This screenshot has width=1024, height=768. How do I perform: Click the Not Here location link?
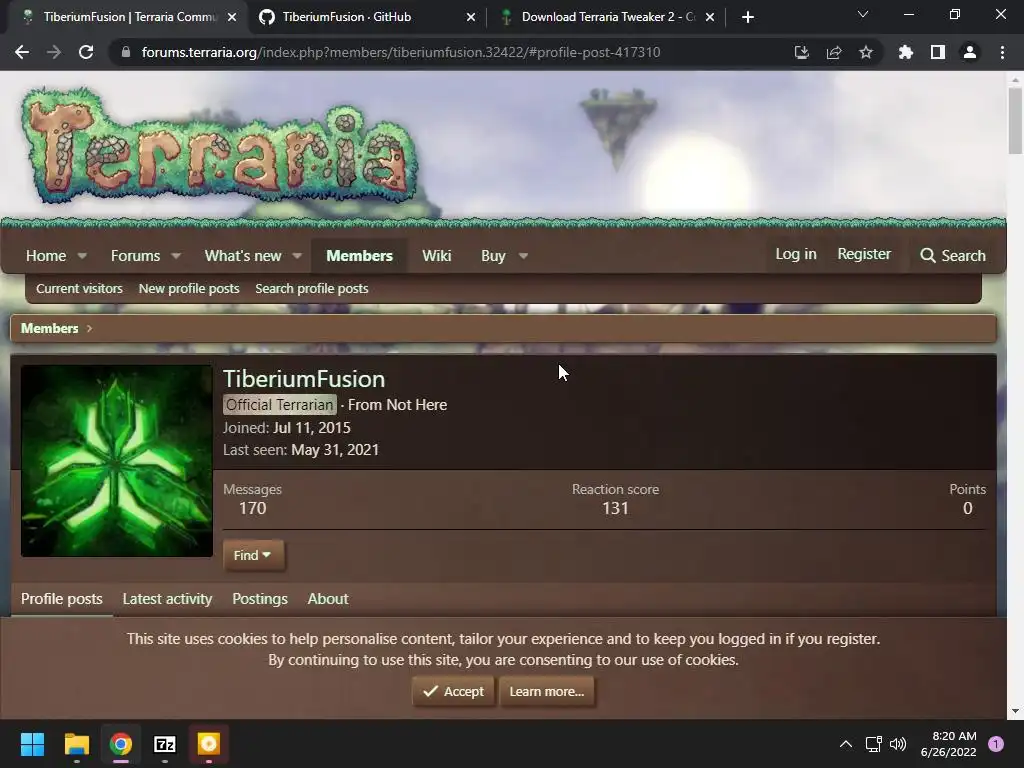pos(417,405)
